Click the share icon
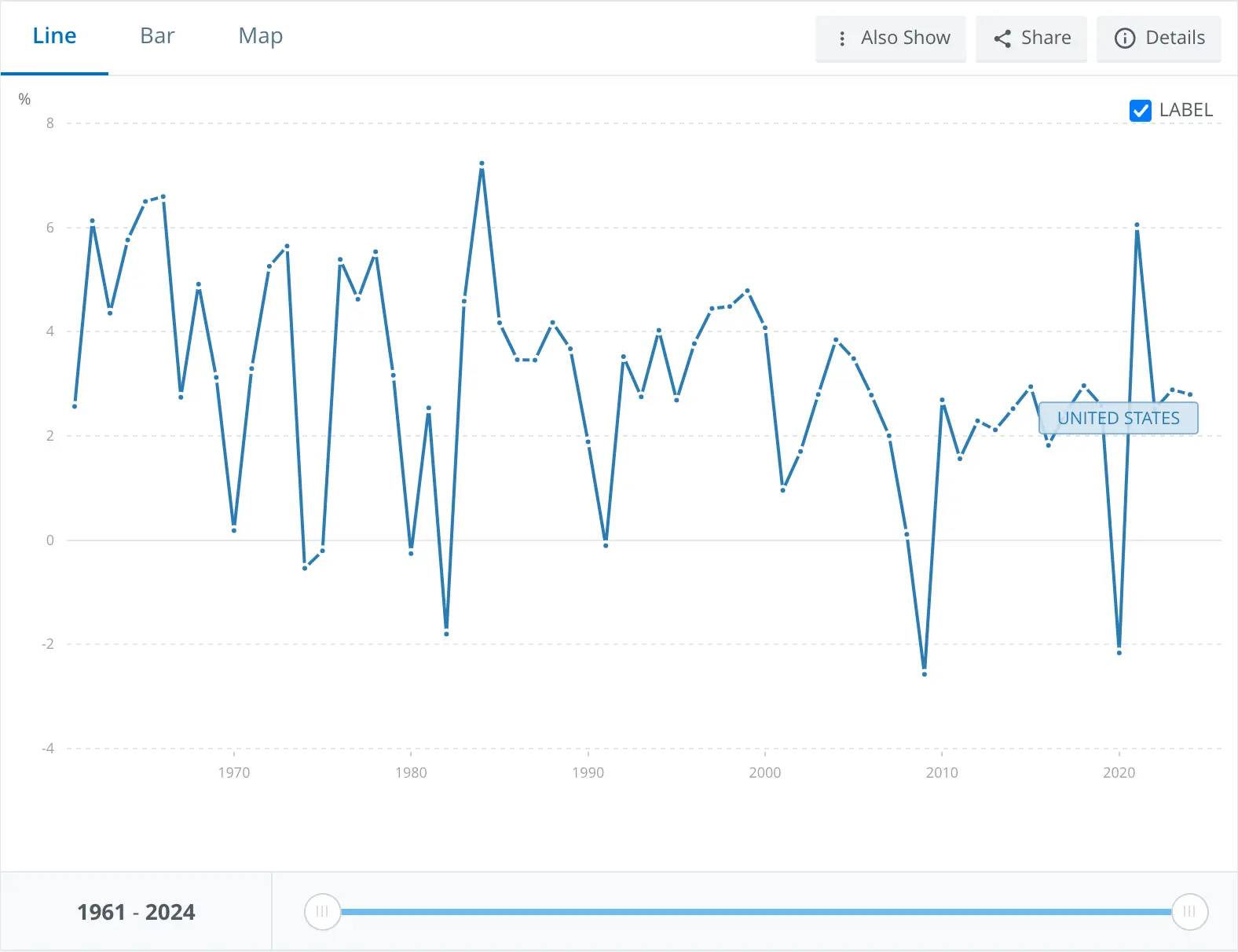 tap(1002, 38)
